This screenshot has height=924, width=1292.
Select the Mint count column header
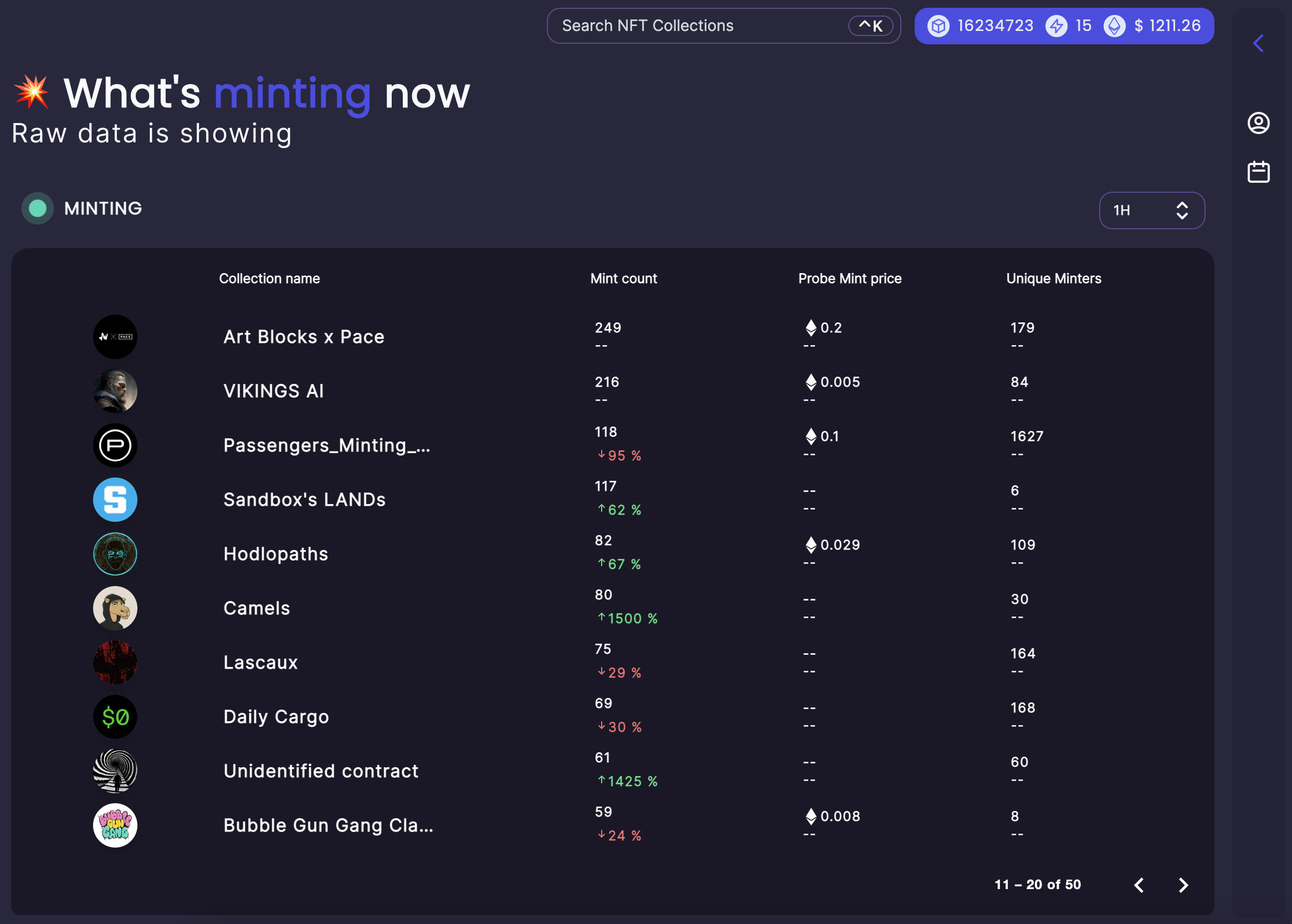[623, 278]
